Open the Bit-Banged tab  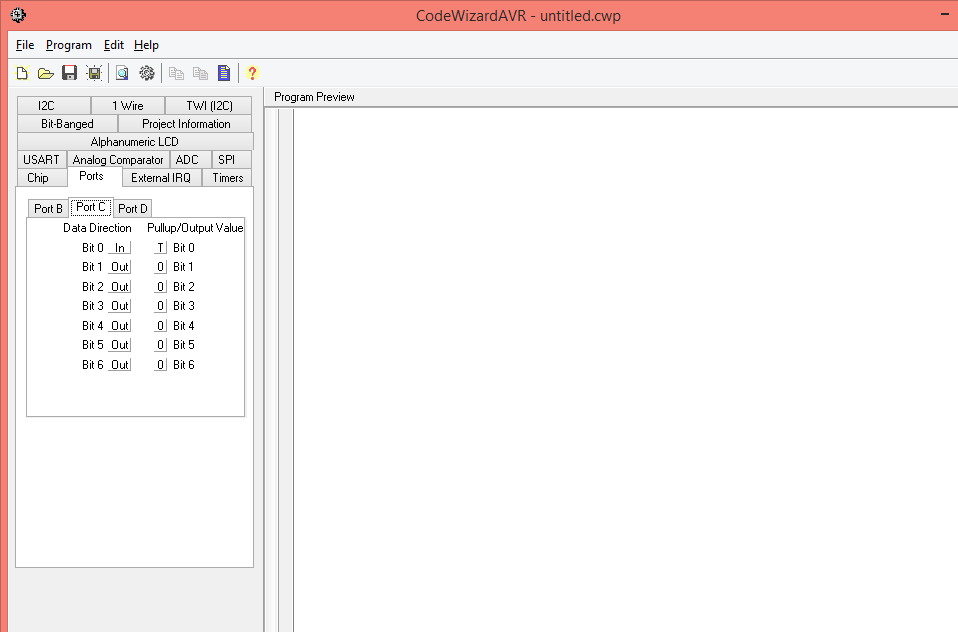[67, 123]
